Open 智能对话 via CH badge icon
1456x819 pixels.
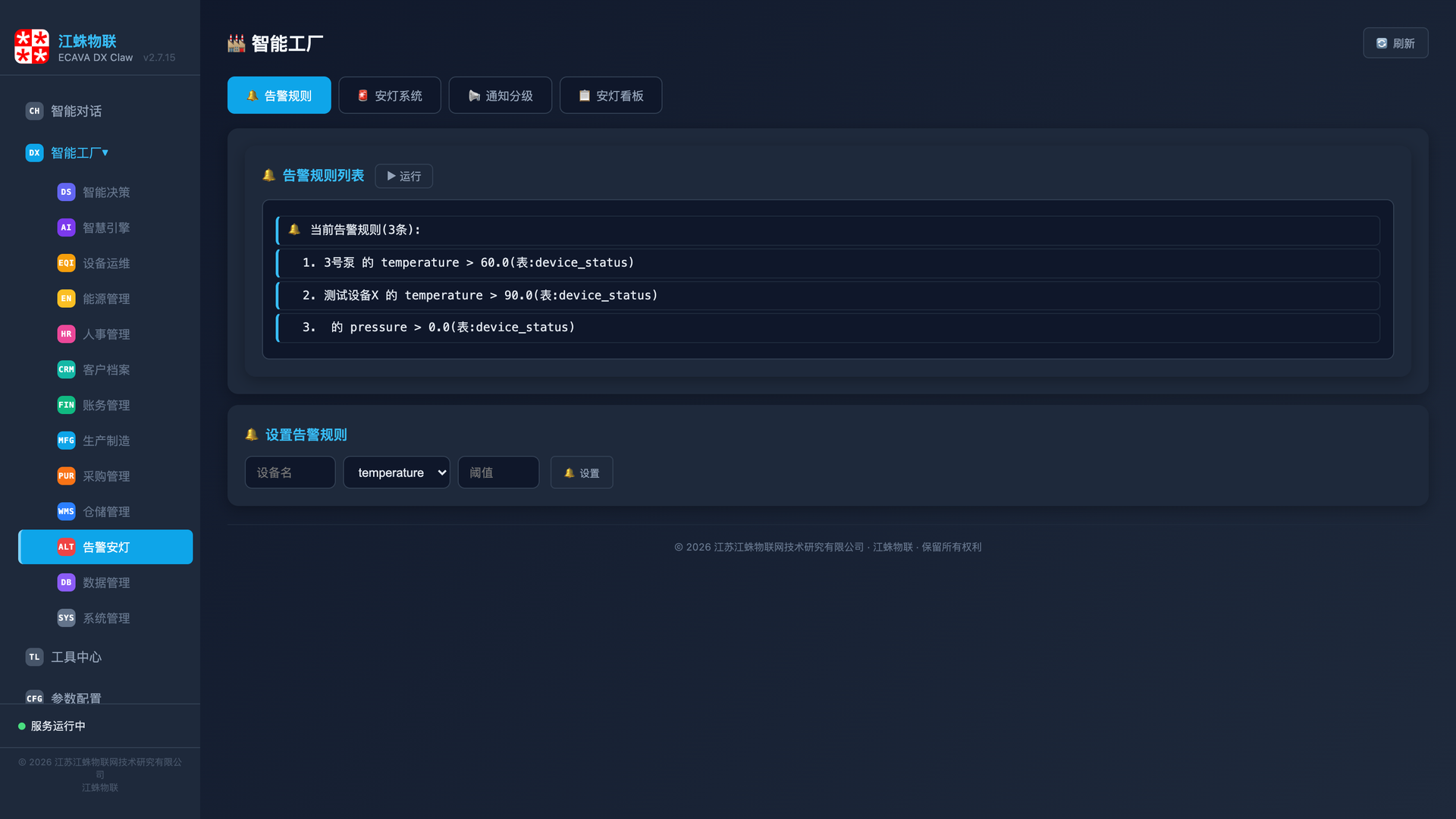34,111
